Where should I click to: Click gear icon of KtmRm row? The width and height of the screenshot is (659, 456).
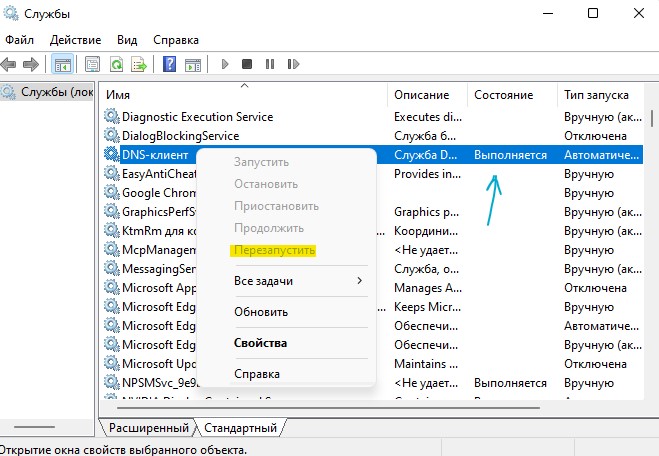click(x=112, y=230)
